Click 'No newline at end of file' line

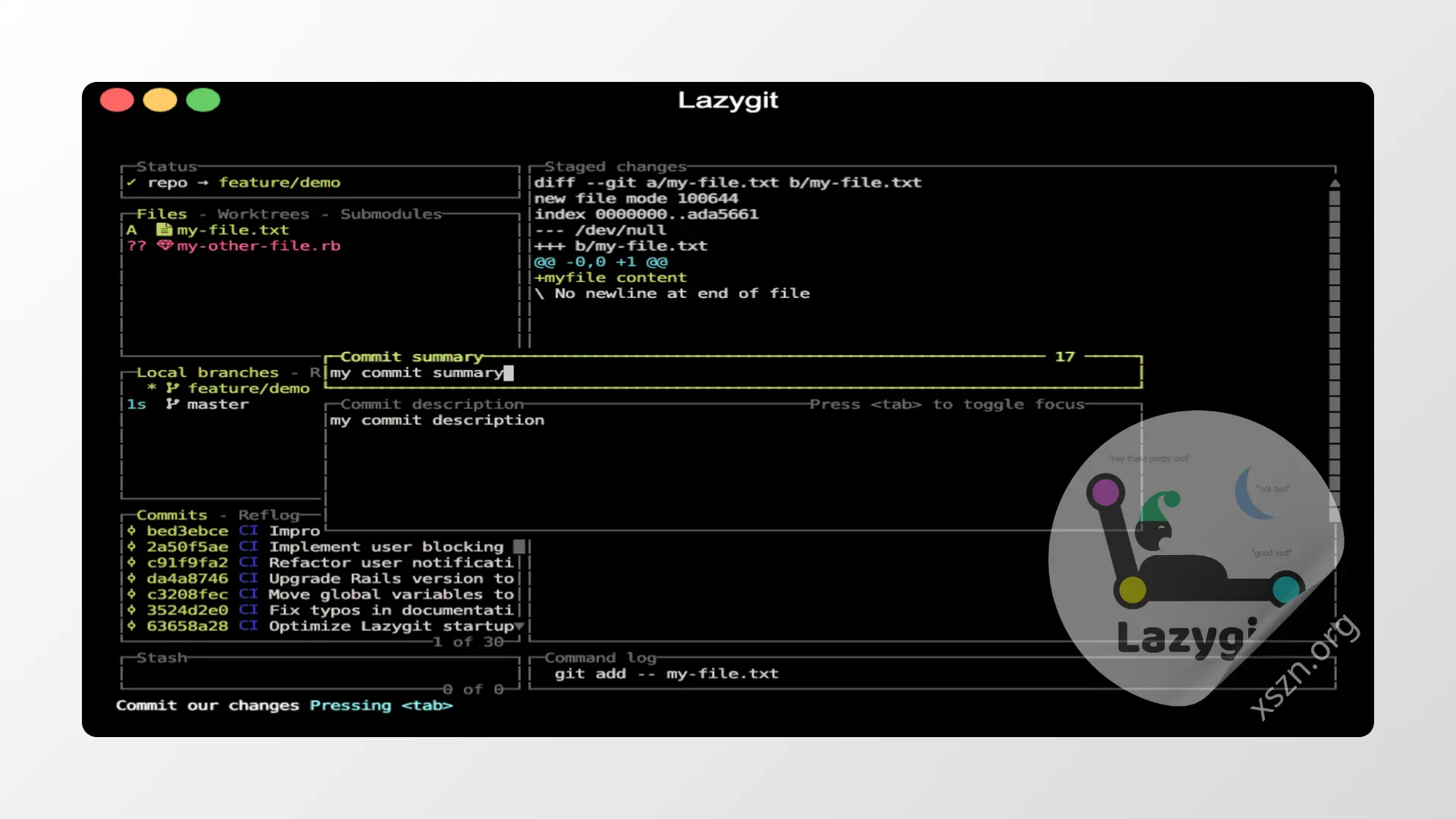tap(672, 293)
